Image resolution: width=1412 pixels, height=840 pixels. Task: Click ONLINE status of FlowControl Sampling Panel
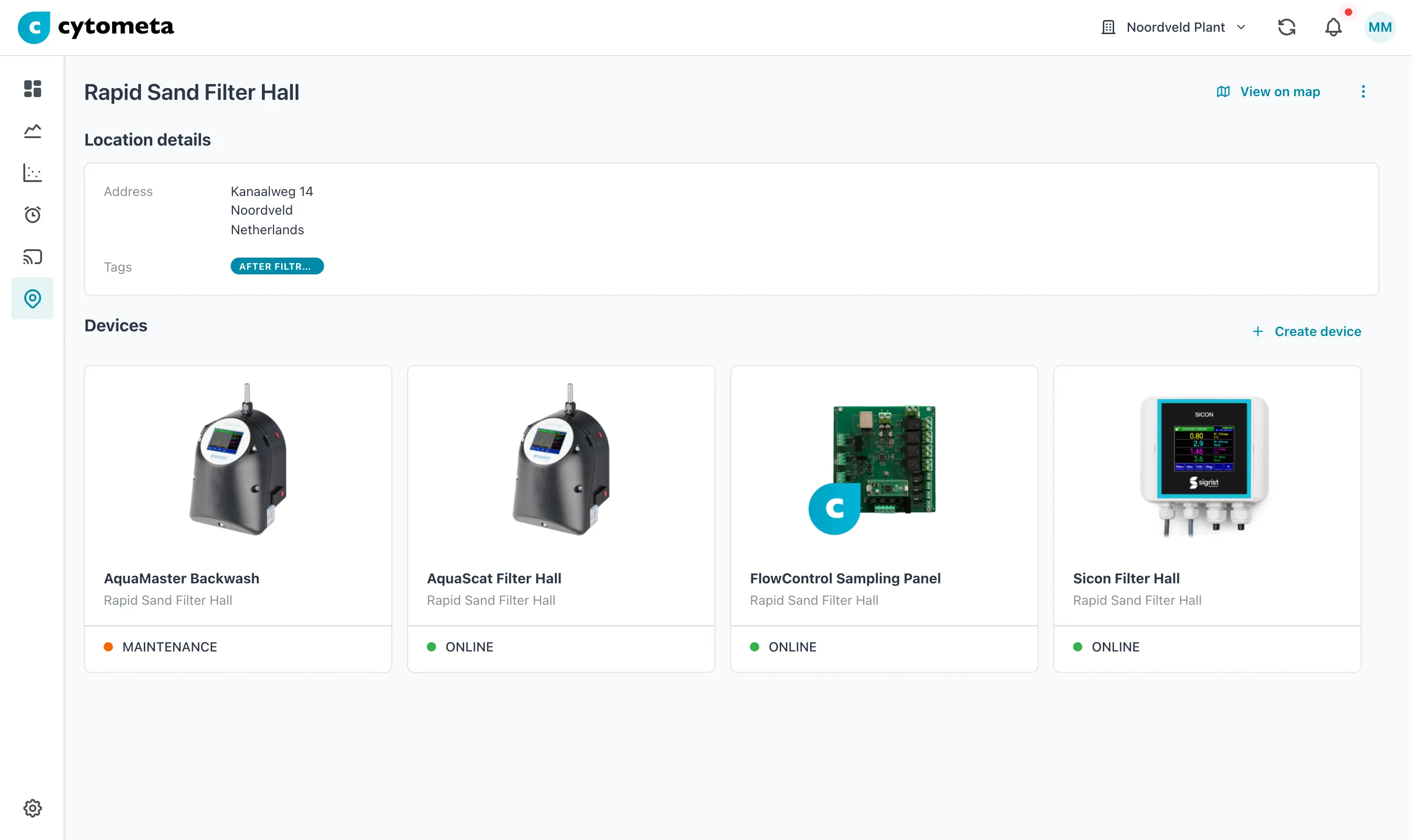pyautogui.click(x=784, y=647)
